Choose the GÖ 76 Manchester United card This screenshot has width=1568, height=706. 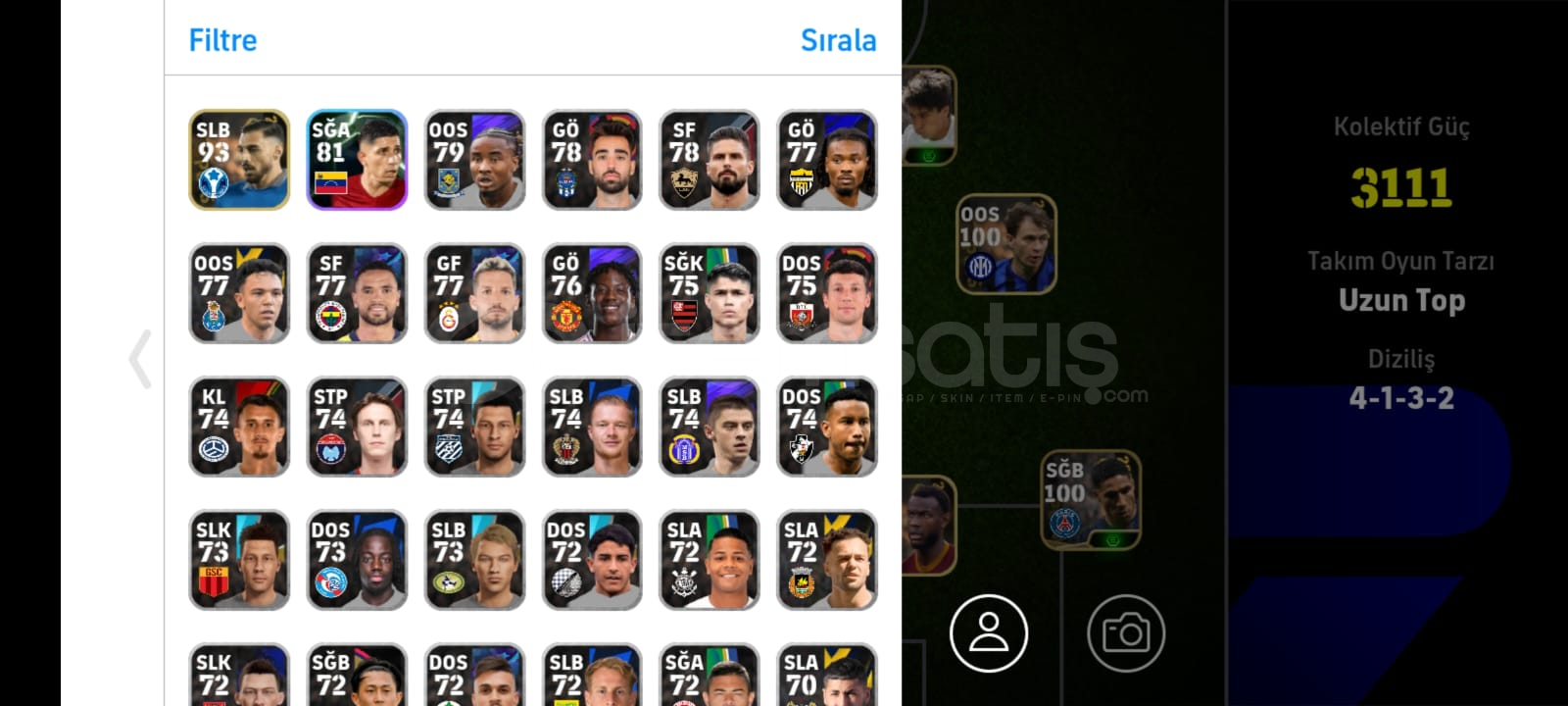click(x=592, y=293)
